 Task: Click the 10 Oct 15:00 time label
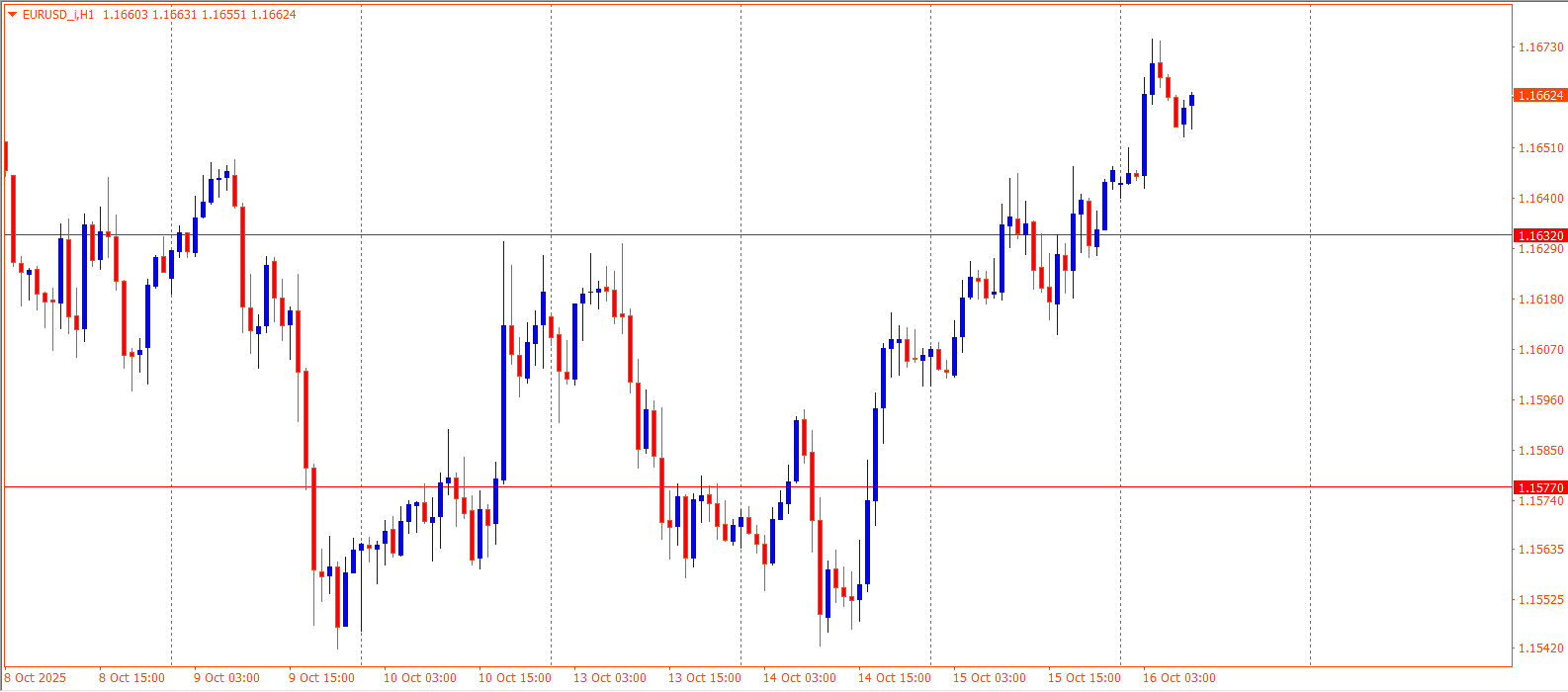tap(514, 678)
